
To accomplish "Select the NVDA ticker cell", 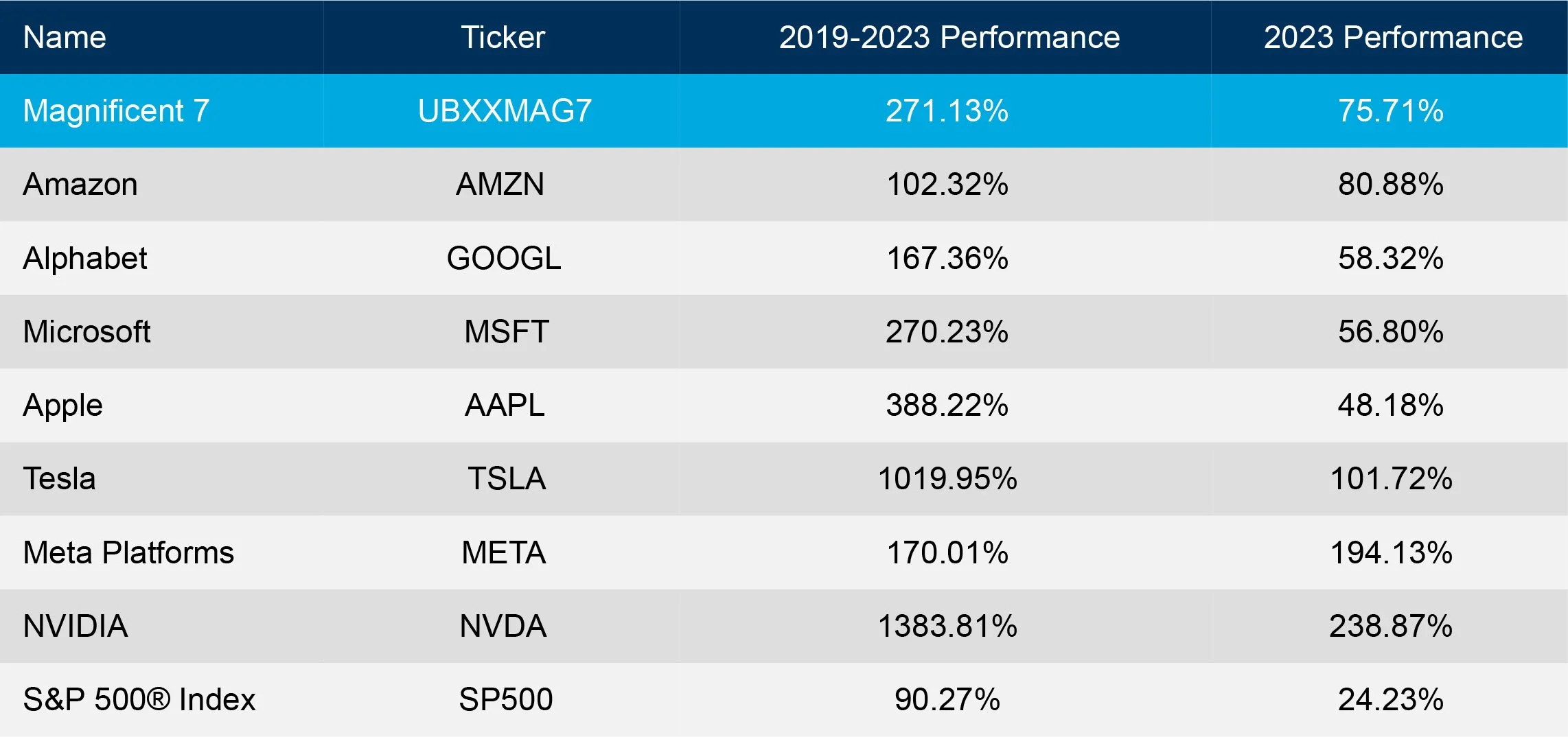I will coord(503,626).
